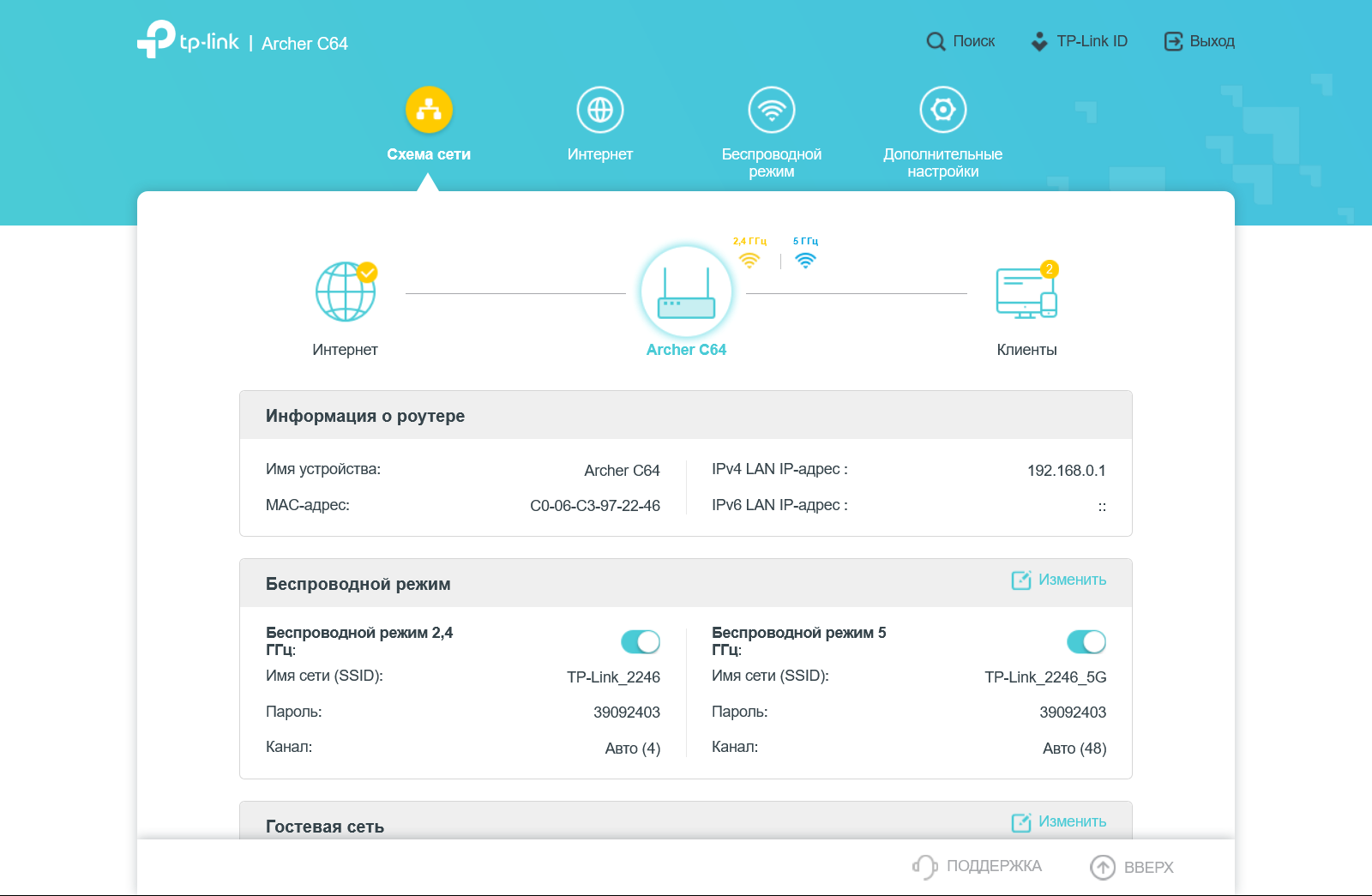Click the ПОДДЕРЖКА support link
Viewport: 1372px width, 896px height.
click(995, 866)
